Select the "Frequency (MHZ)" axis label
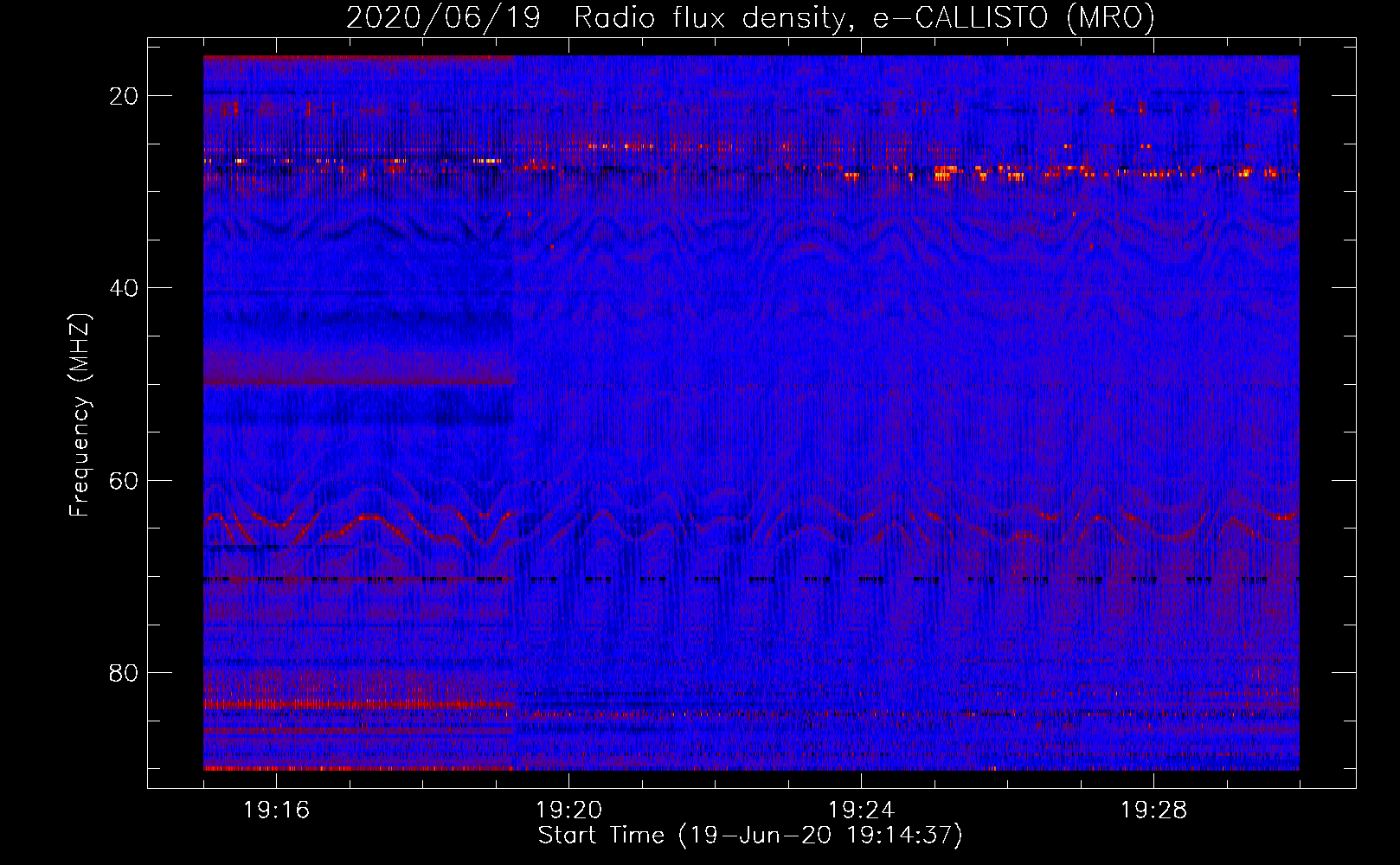Viewport: 1400px width, 865px height. tap(80, 415)
